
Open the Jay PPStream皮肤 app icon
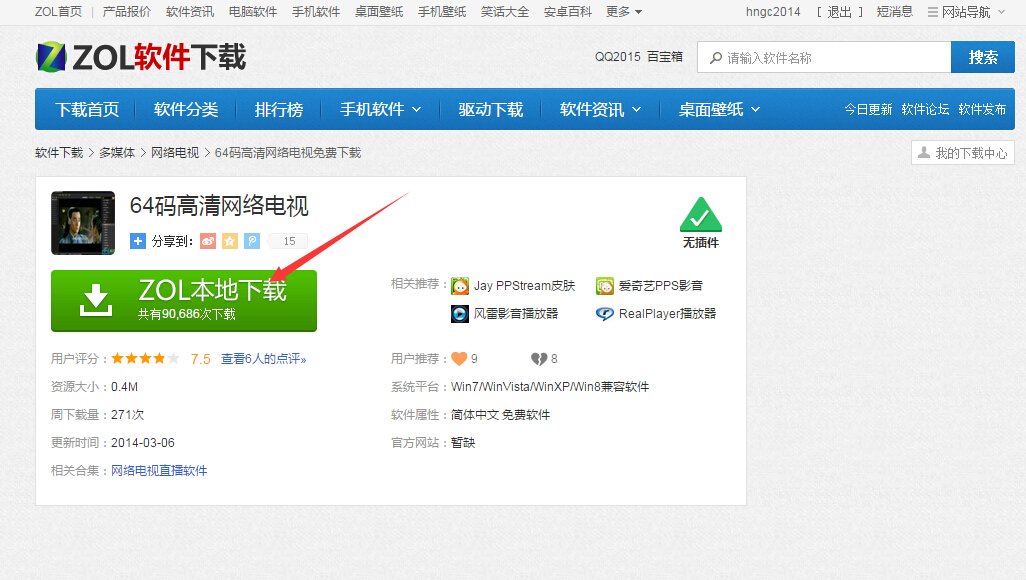click(460, 285)
